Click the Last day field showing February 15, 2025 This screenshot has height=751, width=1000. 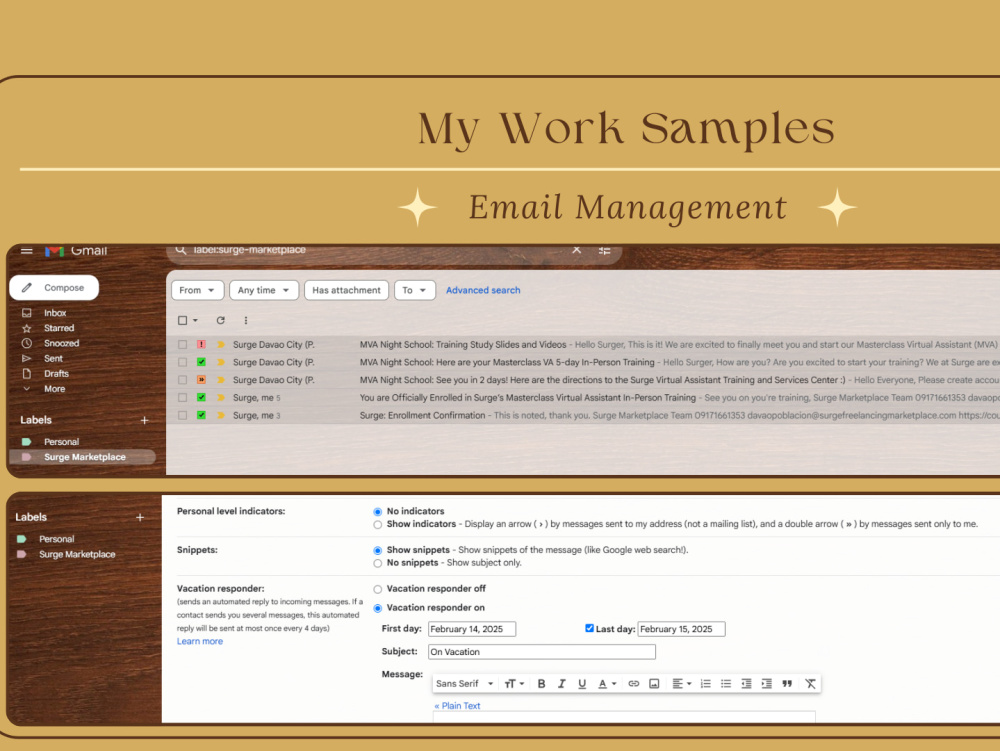coord(681,629)
